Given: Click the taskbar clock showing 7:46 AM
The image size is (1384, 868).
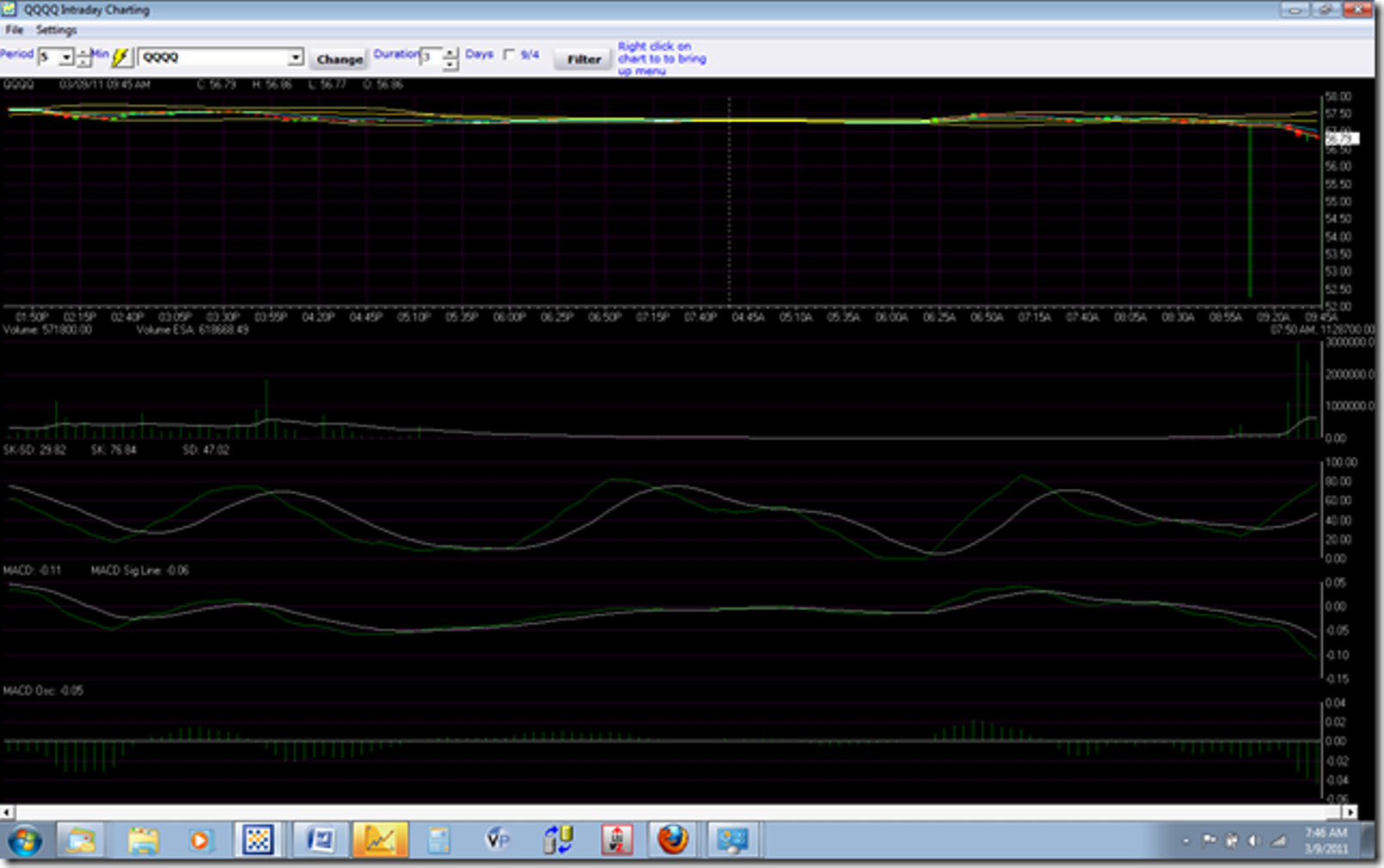Looking at the screenshot, I should coord(1326,840).
